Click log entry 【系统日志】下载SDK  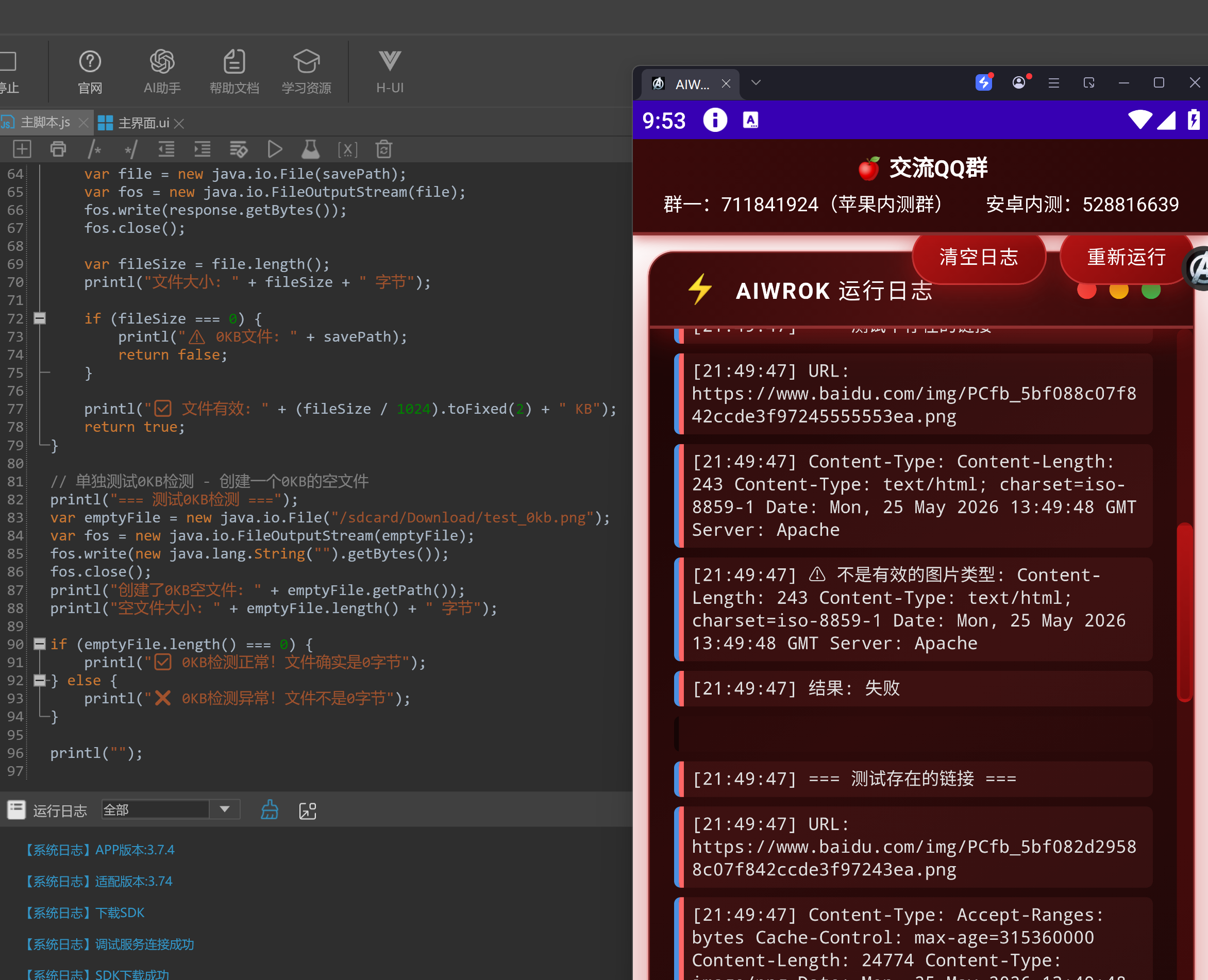pyautogui.click(x=84, y=913)
